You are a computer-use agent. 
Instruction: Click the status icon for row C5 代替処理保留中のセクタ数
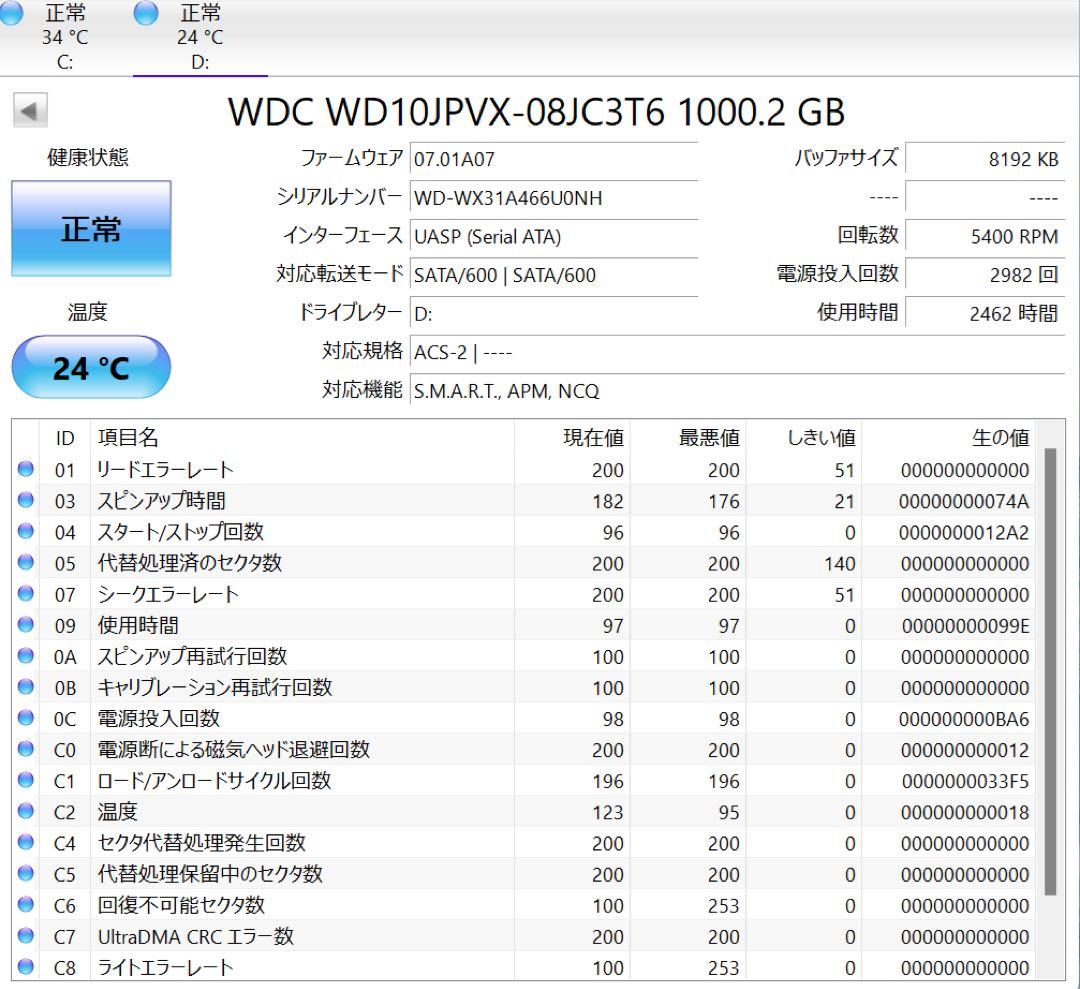25,873
